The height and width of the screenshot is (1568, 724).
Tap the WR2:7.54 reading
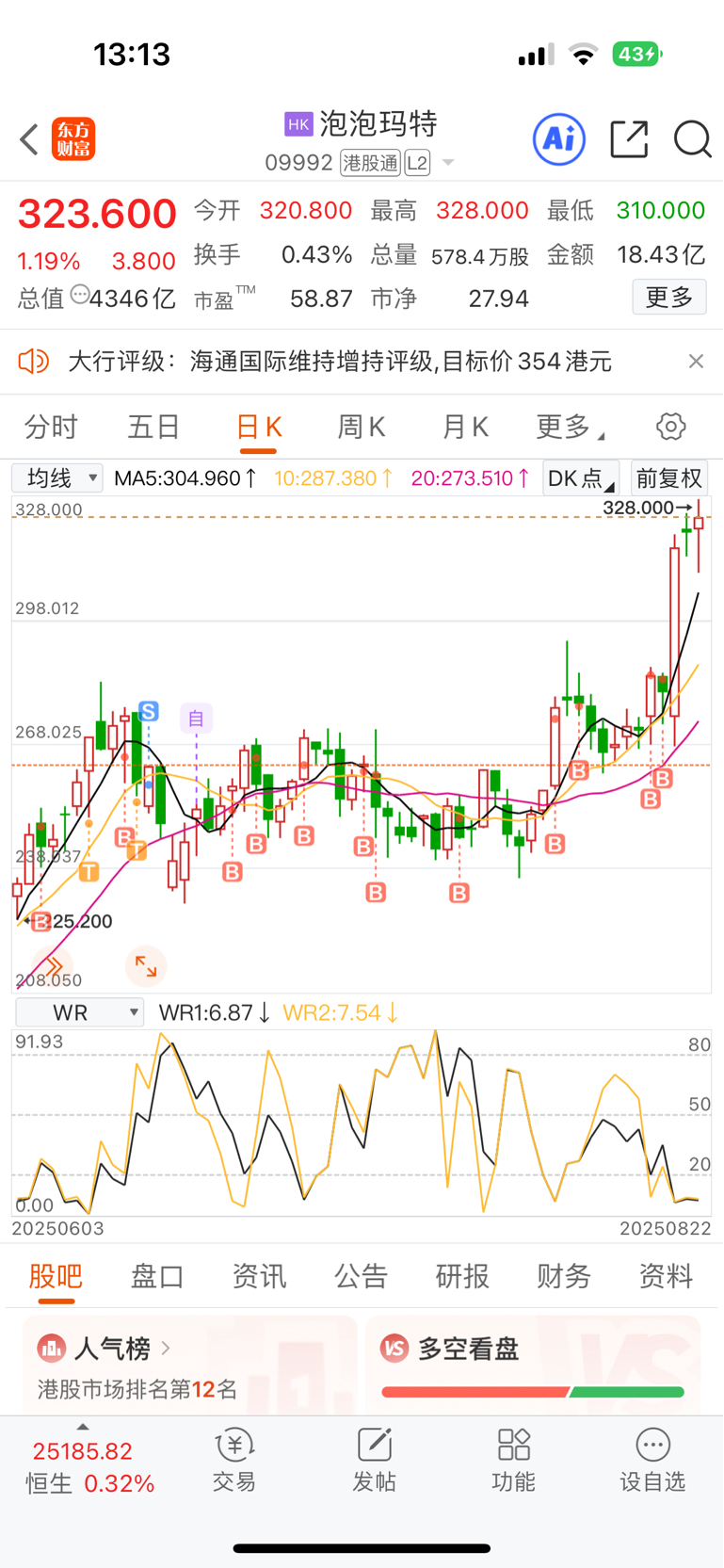[341, 1012]
